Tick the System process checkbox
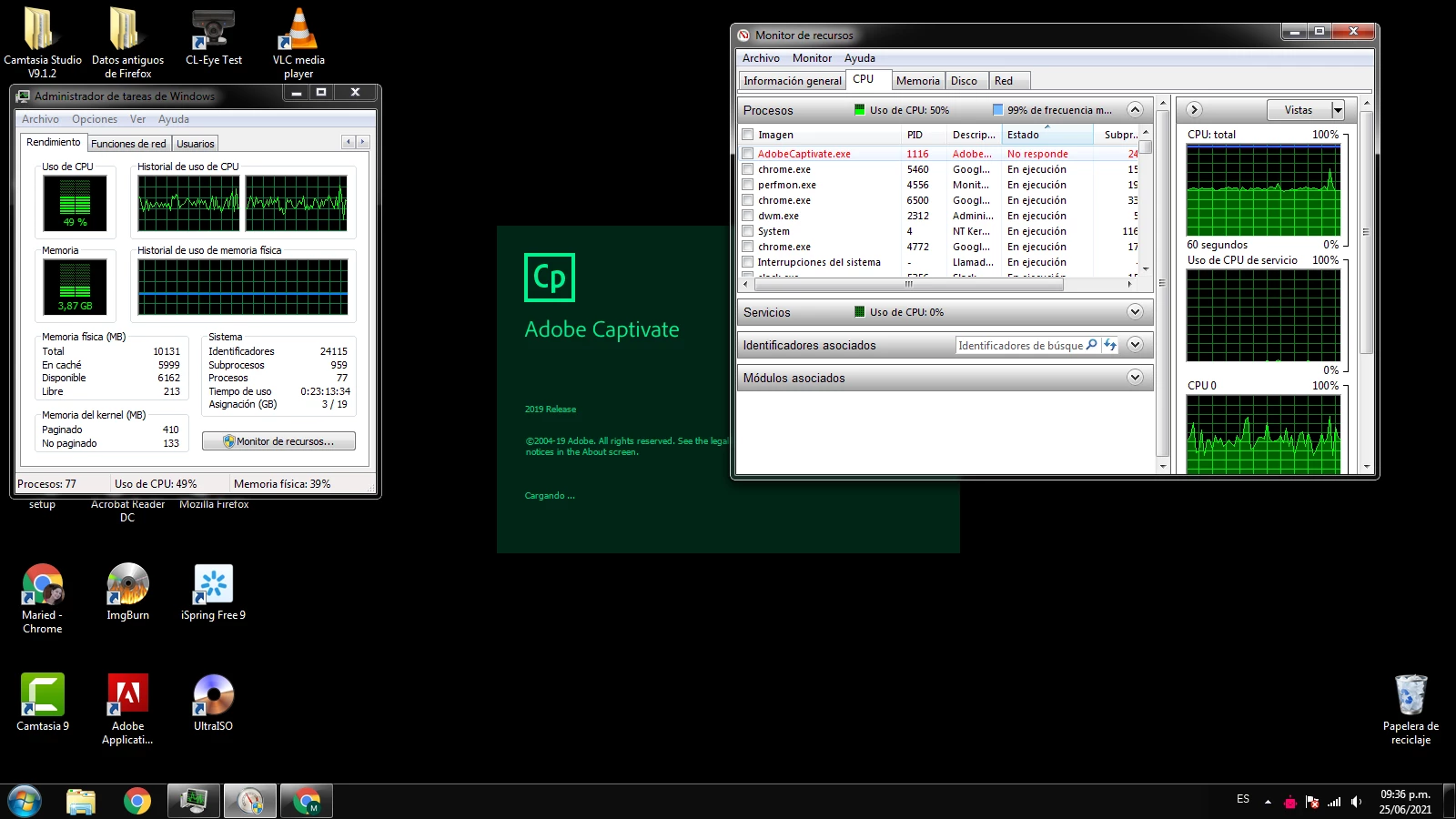Viewport: 1456px width, 819px height. pyautogui.click(x=748, y=231)
